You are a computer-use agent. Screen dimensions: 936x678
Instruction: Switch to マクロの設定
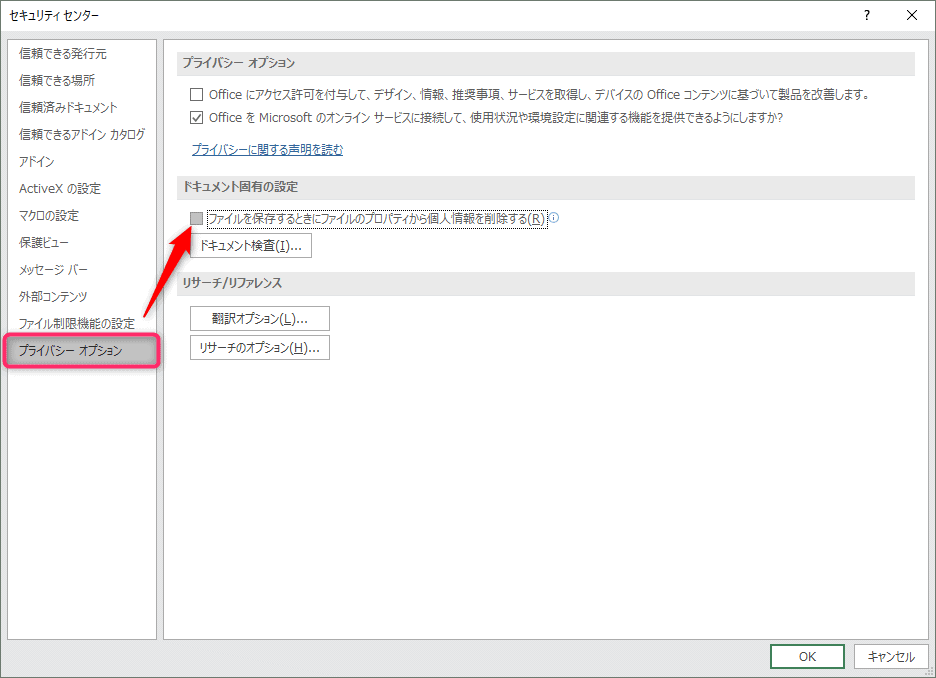[49, 215]
